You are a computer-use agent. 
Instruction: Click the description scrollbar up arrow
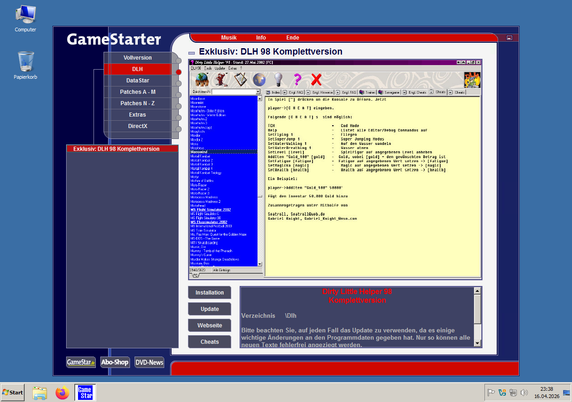click(477, 290)
